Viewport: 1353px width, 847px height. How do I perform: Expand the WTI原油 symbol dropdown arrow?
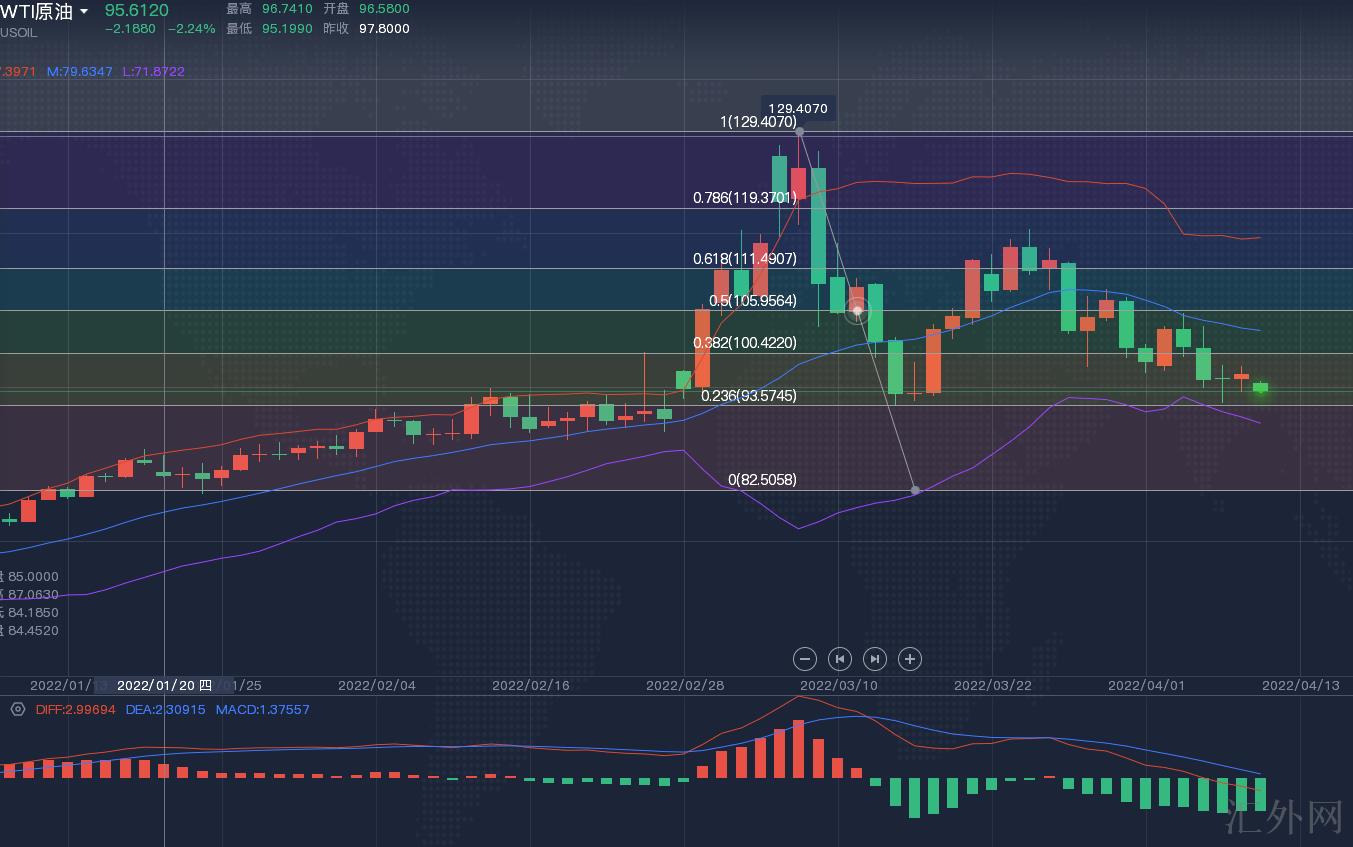84,12
